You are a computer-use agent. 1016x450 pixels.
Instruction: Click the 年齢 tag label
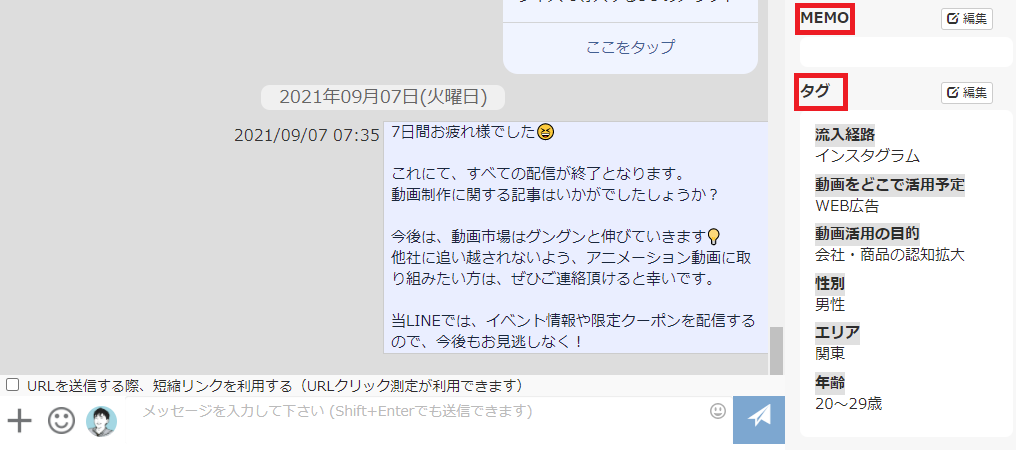click(x=830, y=383)
